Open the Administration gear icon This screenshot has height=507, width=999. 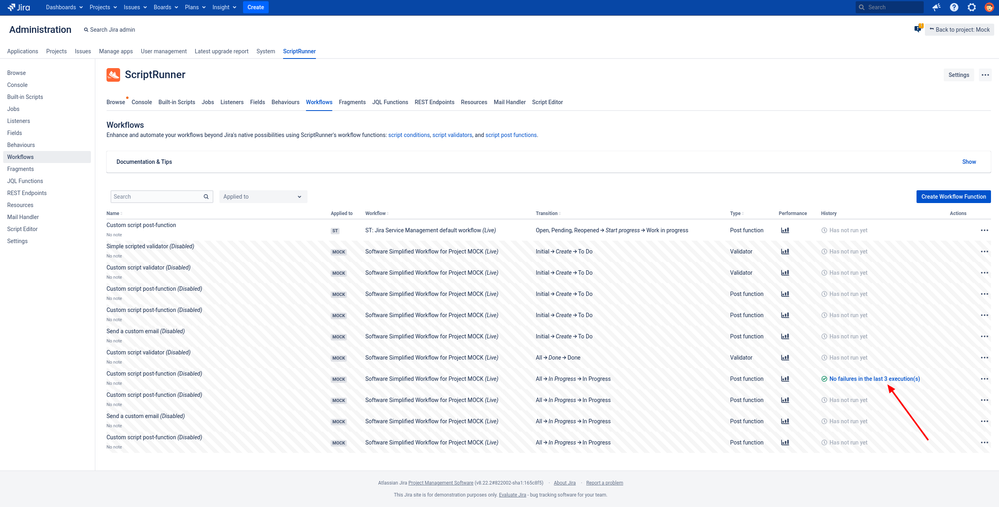[x=972, y=7]
